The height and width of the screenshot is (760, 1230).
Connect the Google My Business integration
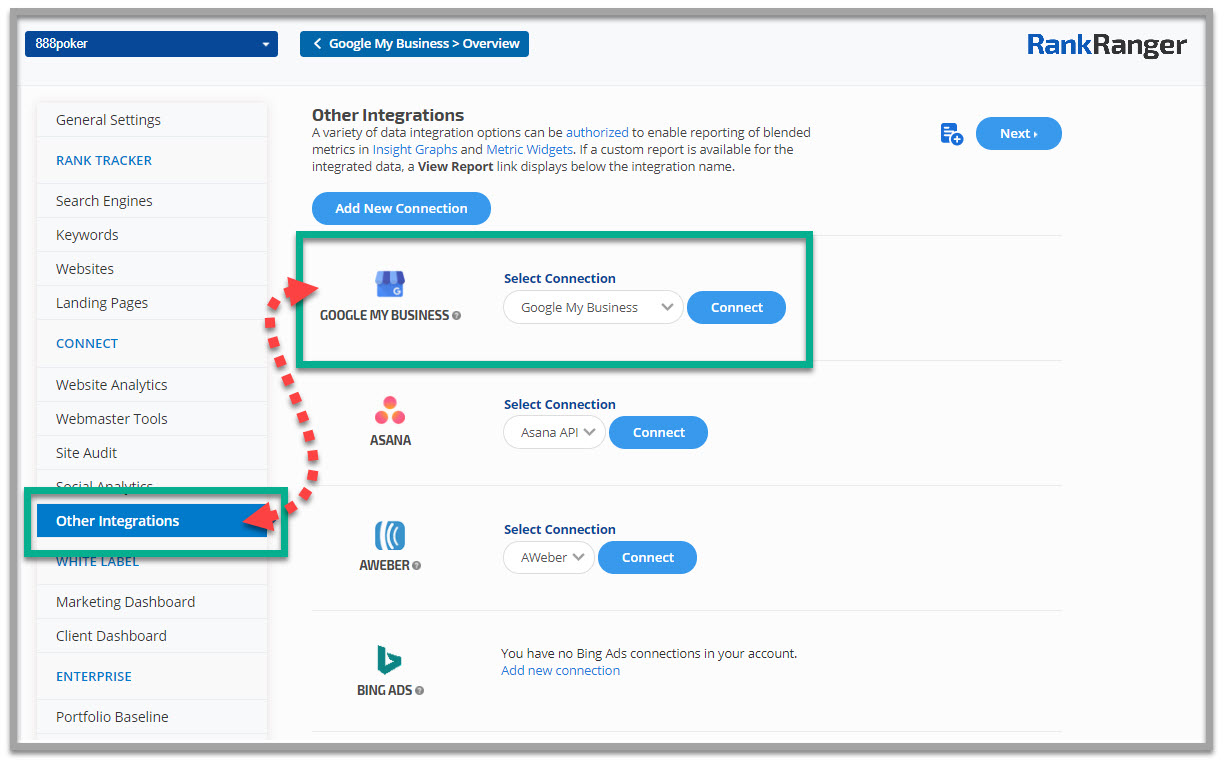click(737, 308)
